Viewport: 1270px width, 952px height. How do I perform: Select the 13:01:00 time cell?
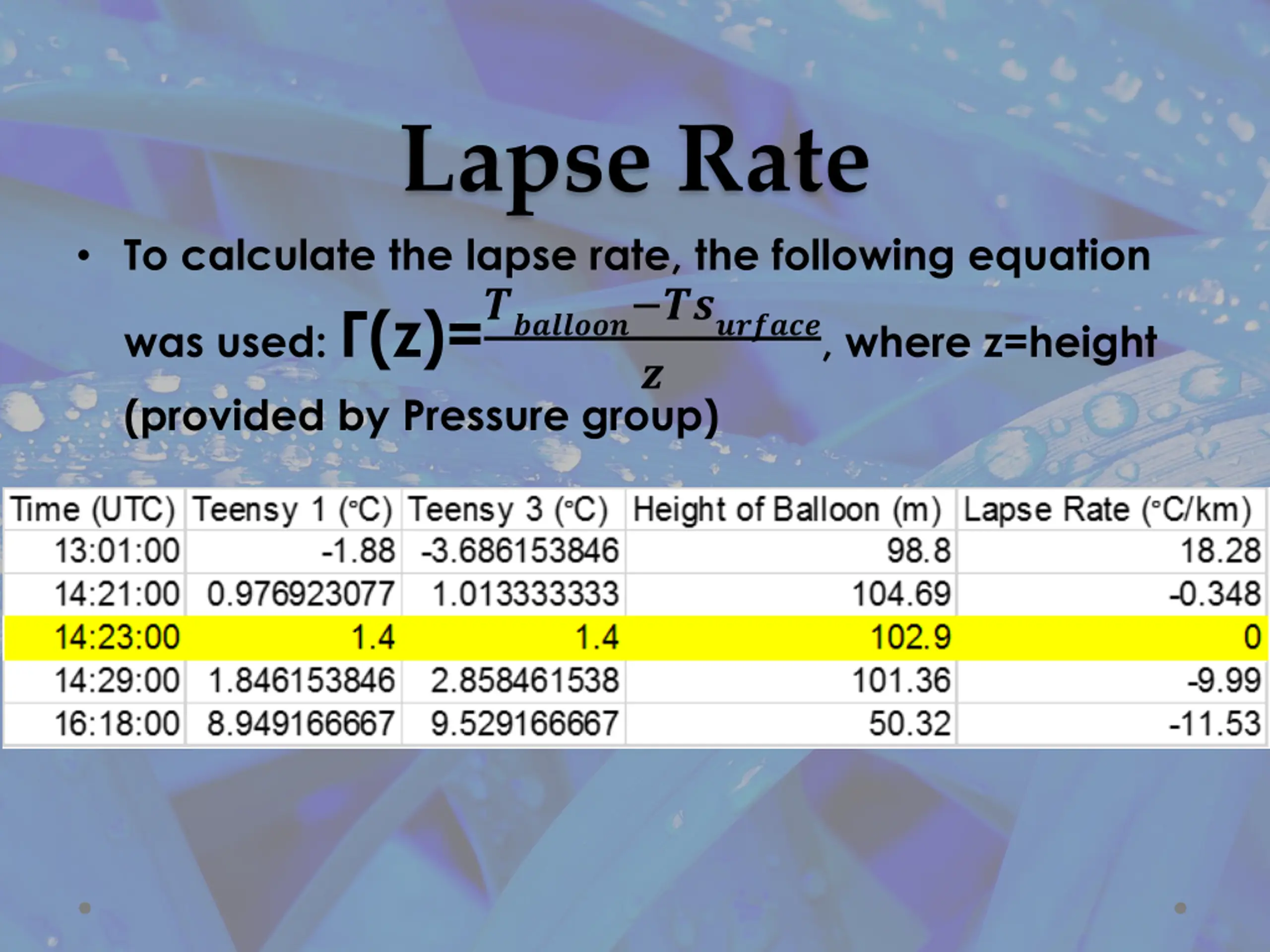pos(94,551)
